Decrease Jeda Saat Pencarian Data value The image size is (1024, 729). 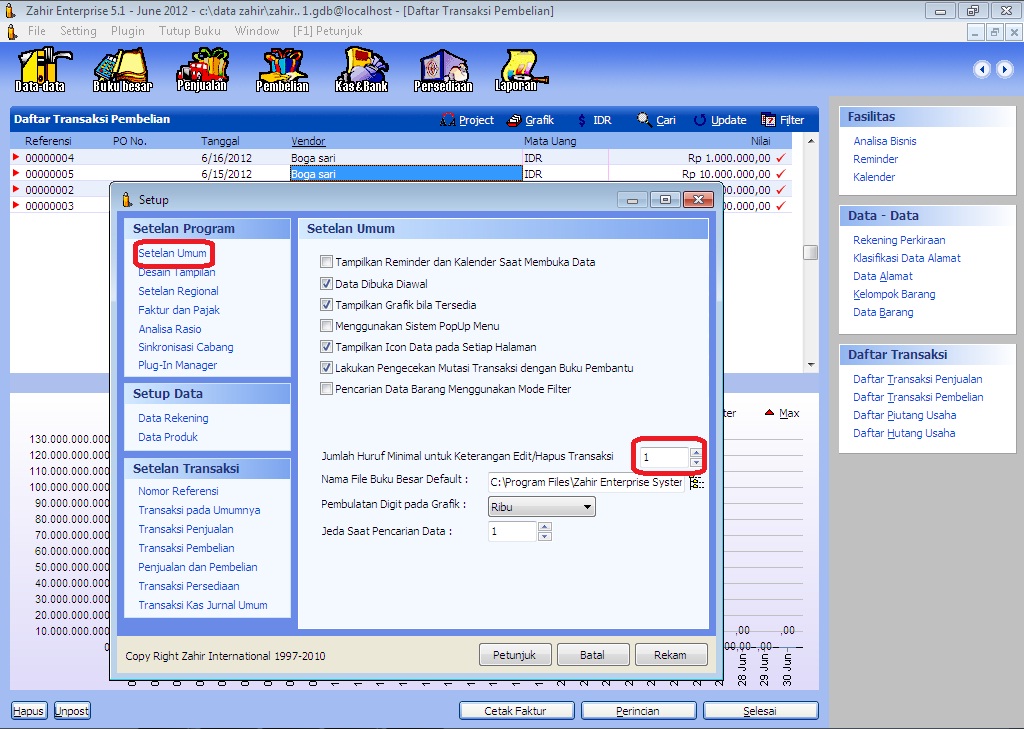[544, 537]
